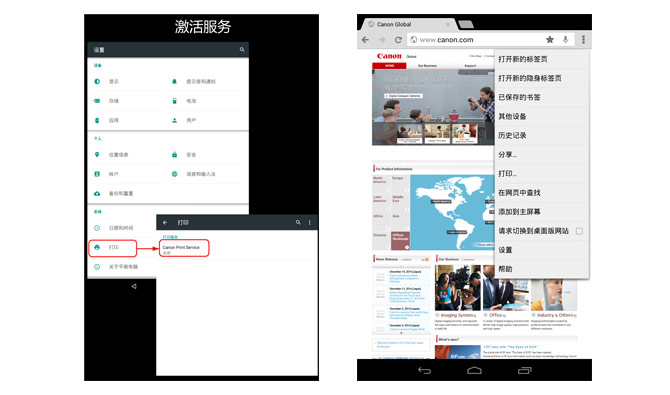Click the Scenes of Life hero banner
The image size is (670, 395).
click(433, 107)
